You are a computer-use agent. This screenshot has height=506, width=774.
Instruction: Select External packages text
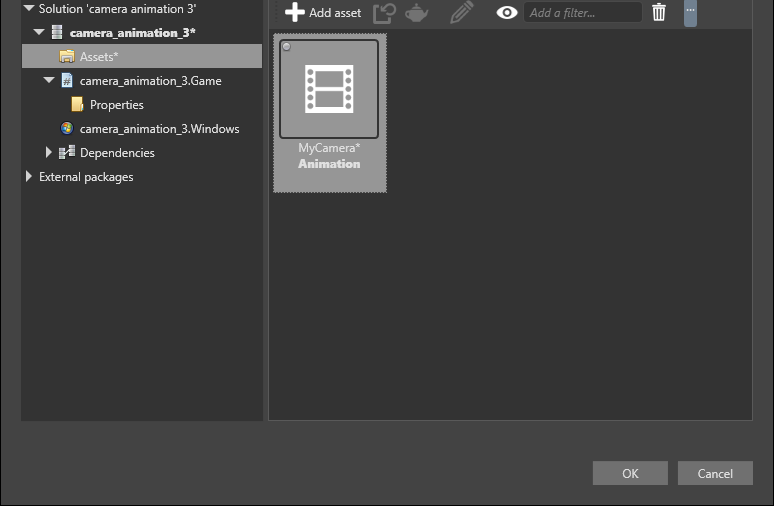pos(86,177)
